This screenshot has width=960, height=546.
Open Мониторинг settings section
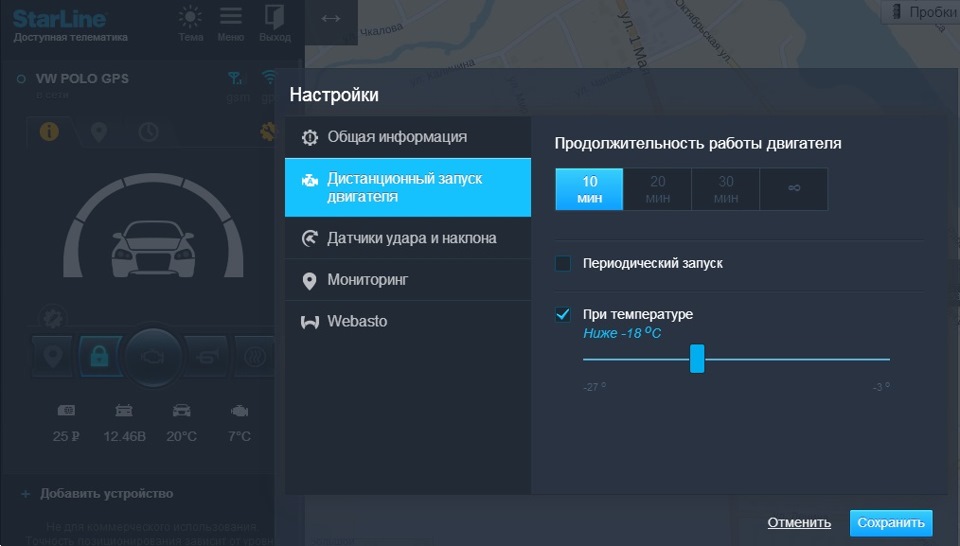408,280
